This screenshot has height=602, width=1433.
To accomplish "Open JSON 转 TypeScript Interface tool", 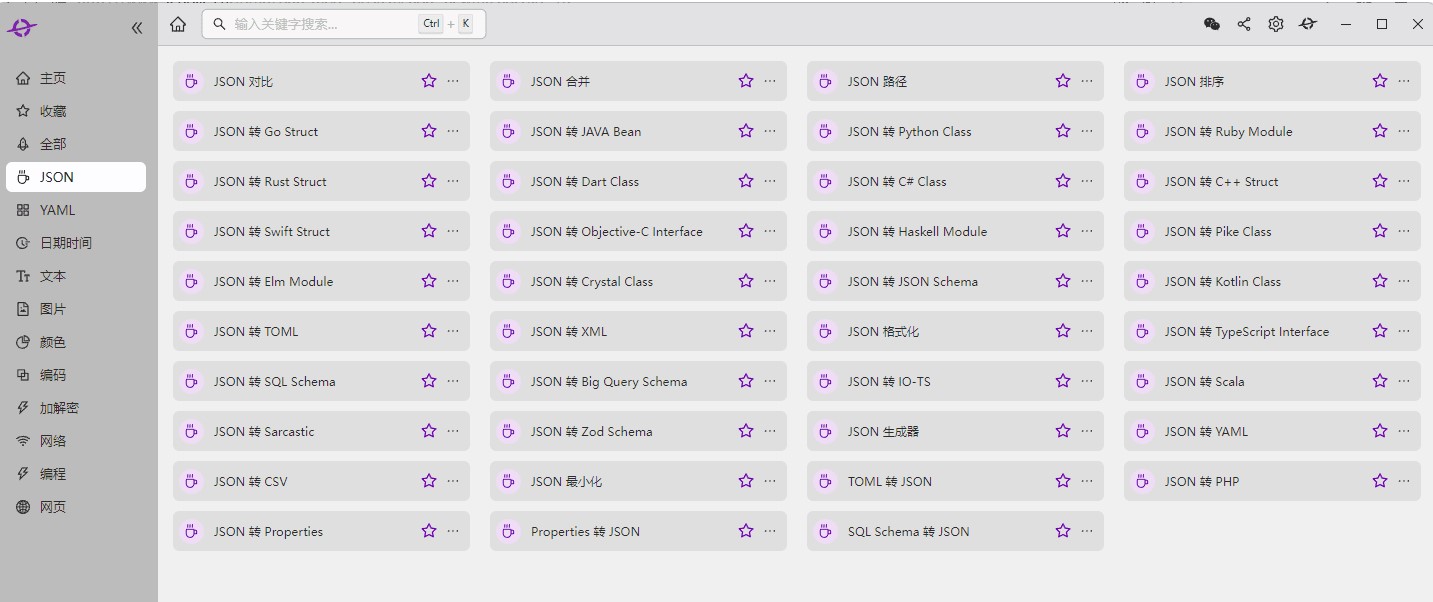I will coord(1272,331).
